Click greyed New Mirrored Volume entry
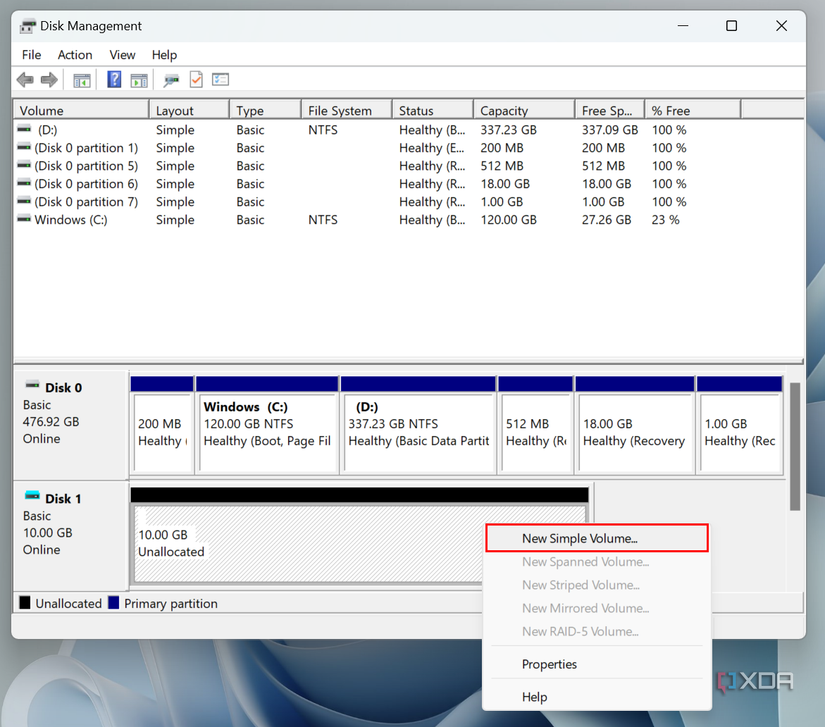This screenshot has height=727, width=825. point(597,608)
